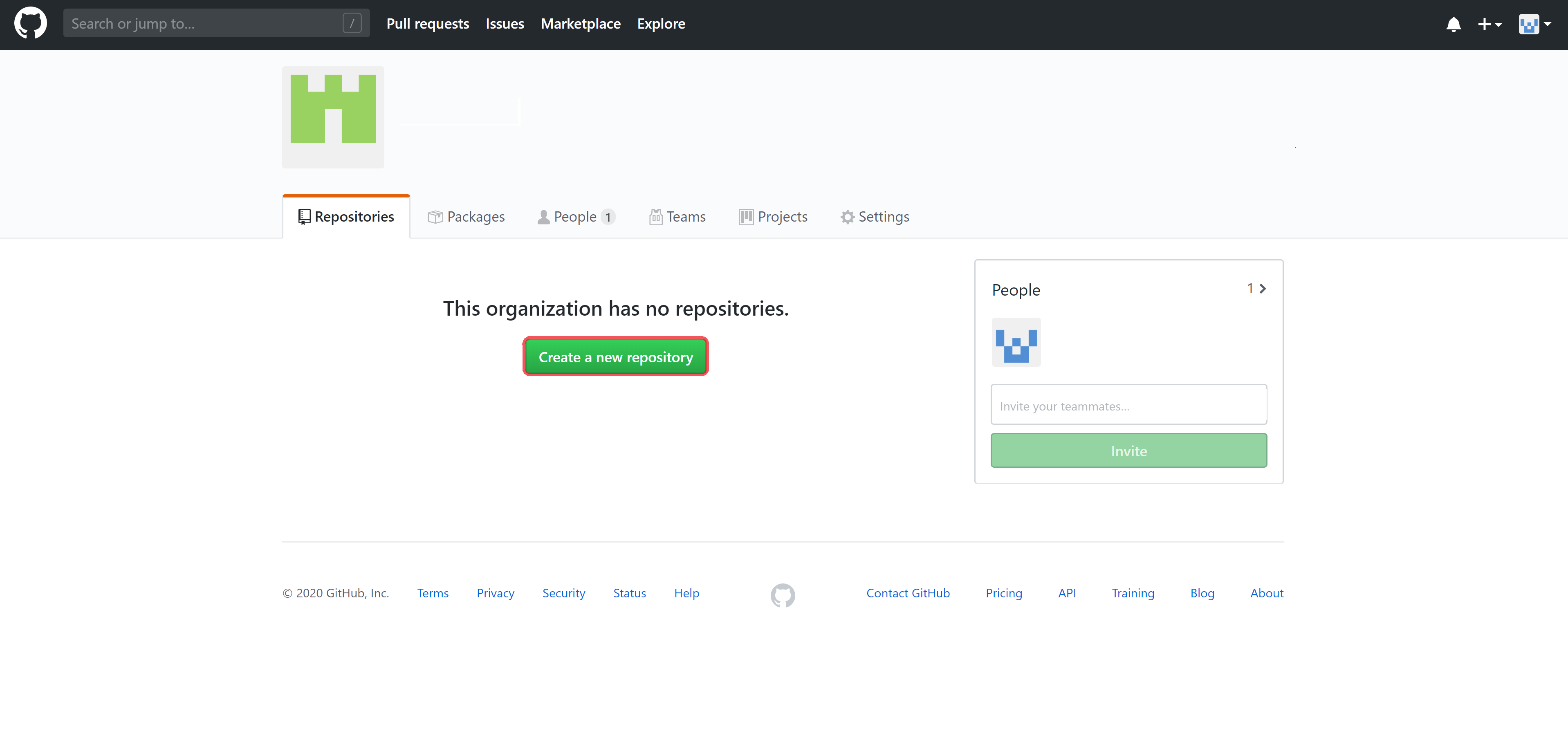Switch to the Packages tab
The height and width of the screenshot is (729, 1568).
(x=466, y=217)
